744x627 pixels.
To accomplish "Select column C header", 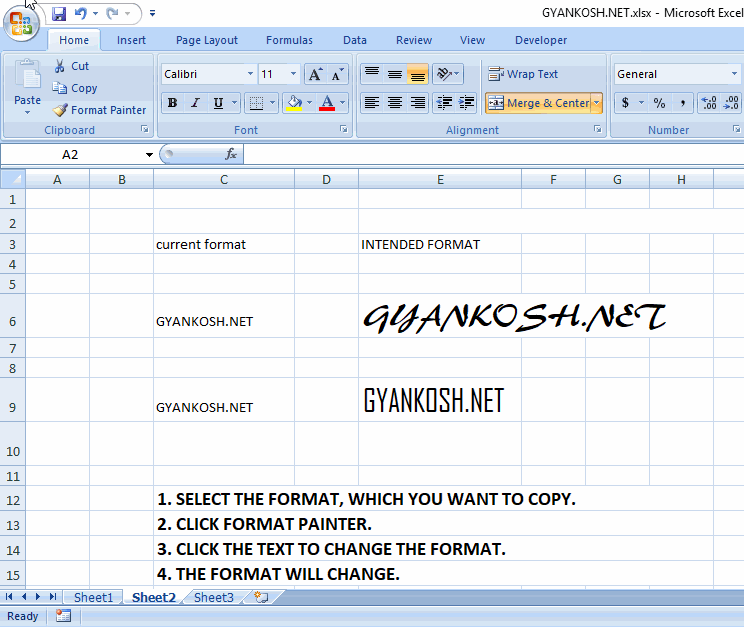I will click(x=224, y=179).
